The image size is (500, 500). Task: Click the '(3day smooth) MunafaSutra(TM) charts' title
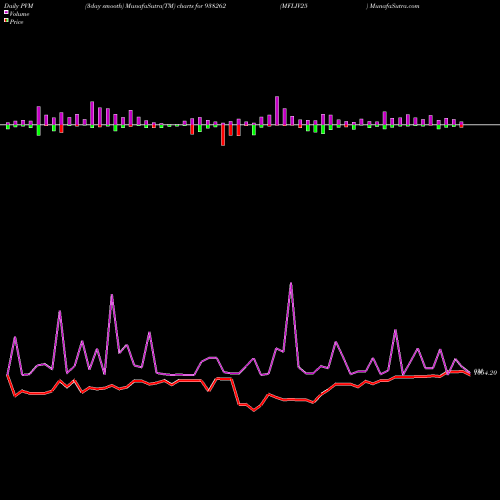(140, 6)
